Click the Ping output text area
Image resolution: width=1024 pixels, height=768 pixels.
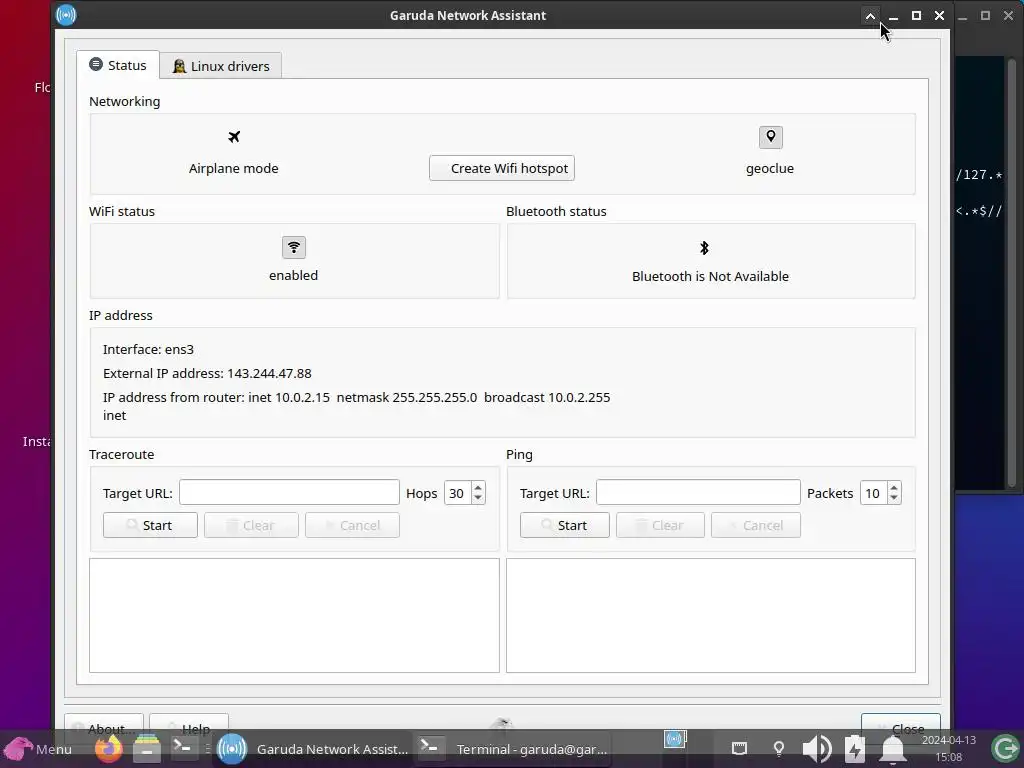point(711,615)
